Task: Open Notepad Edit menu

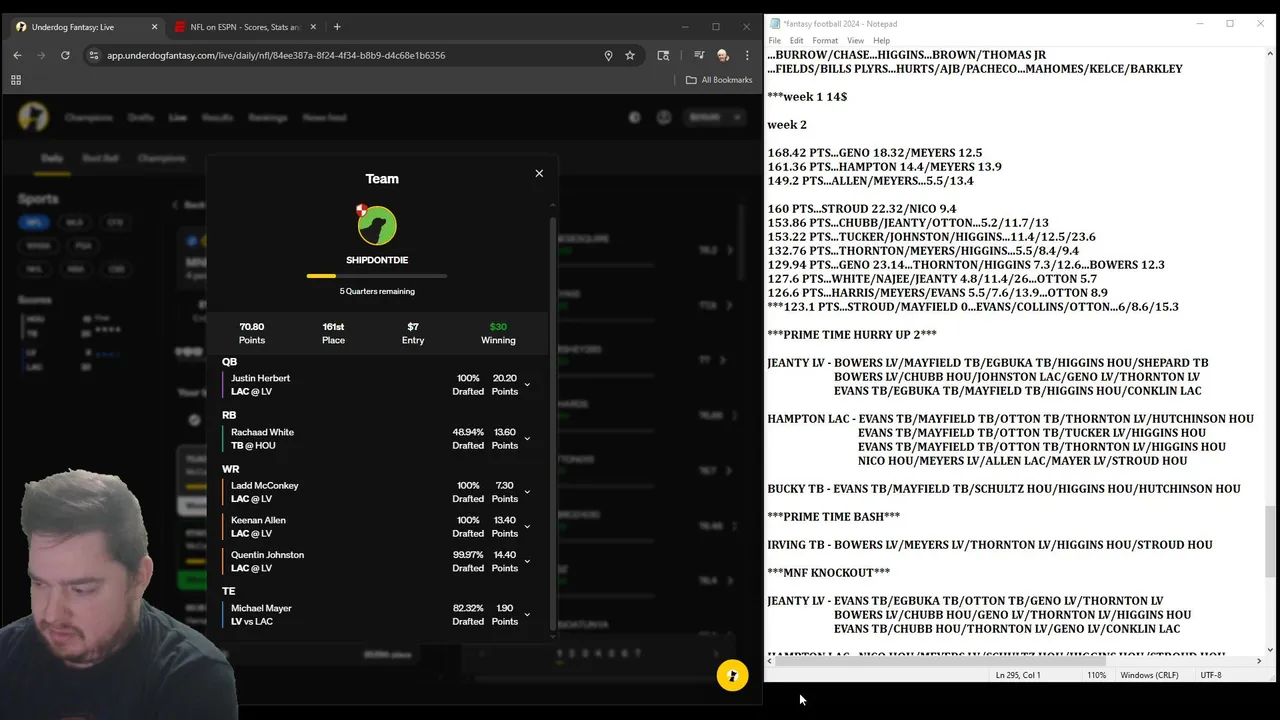Action: click(796, 41)
